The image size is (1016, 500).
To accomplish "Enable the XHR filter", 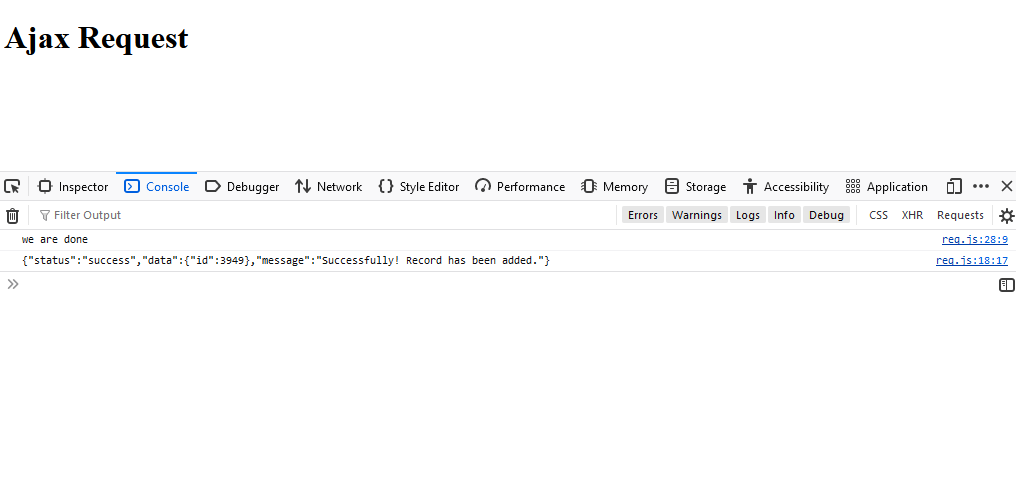I will click(x=912, y=215).
